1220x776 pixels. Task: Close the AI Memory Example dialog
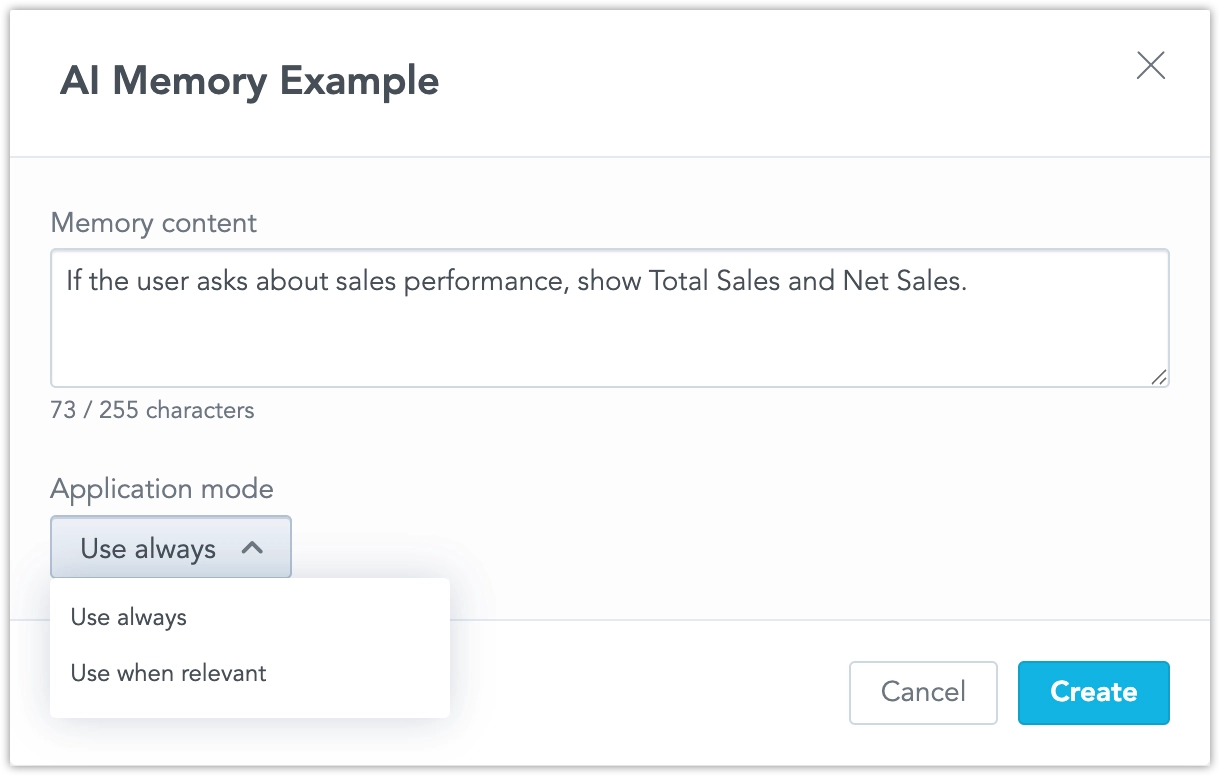[x=1151, y=66]
